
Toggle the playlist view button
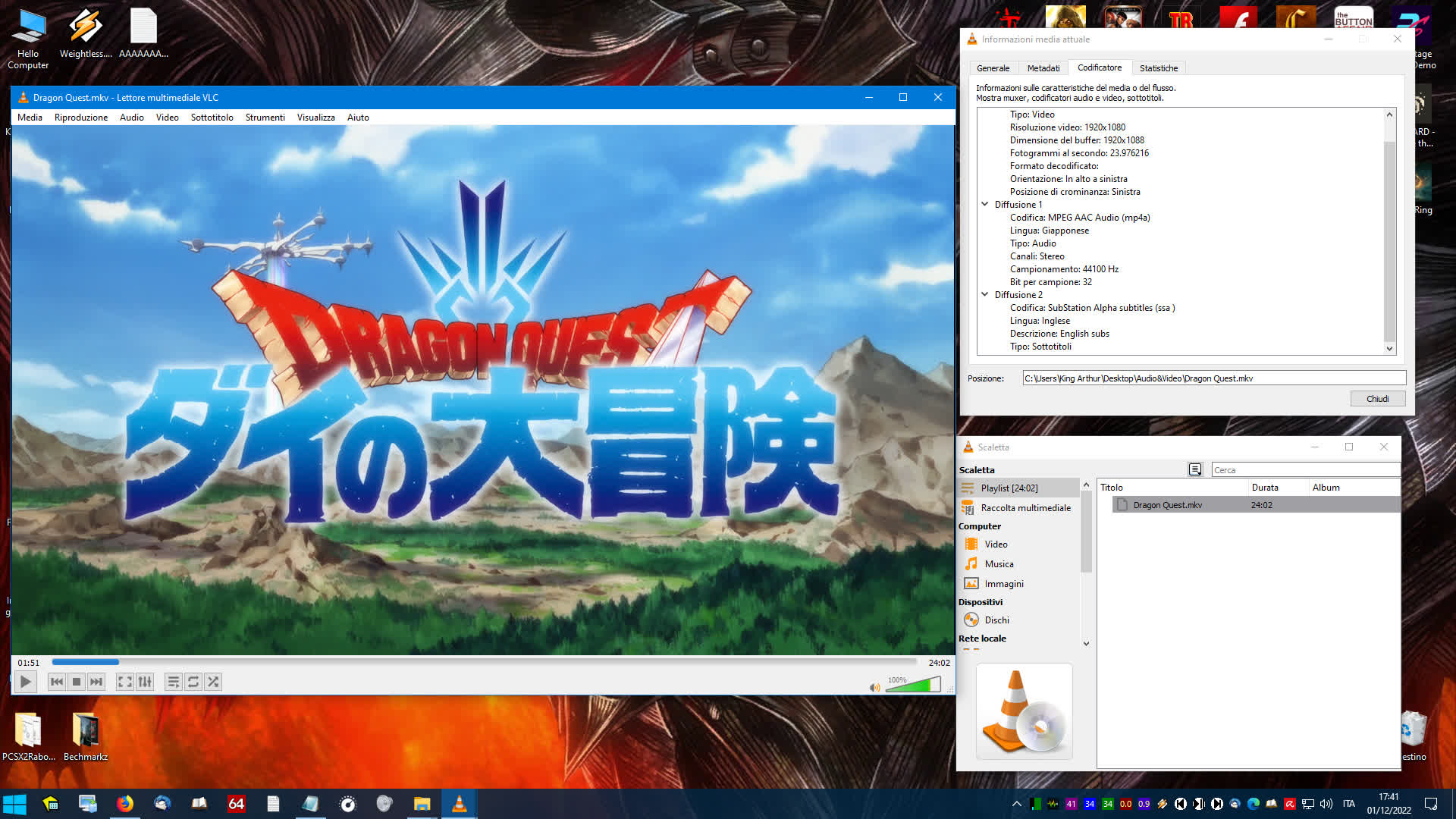(174, 682)
